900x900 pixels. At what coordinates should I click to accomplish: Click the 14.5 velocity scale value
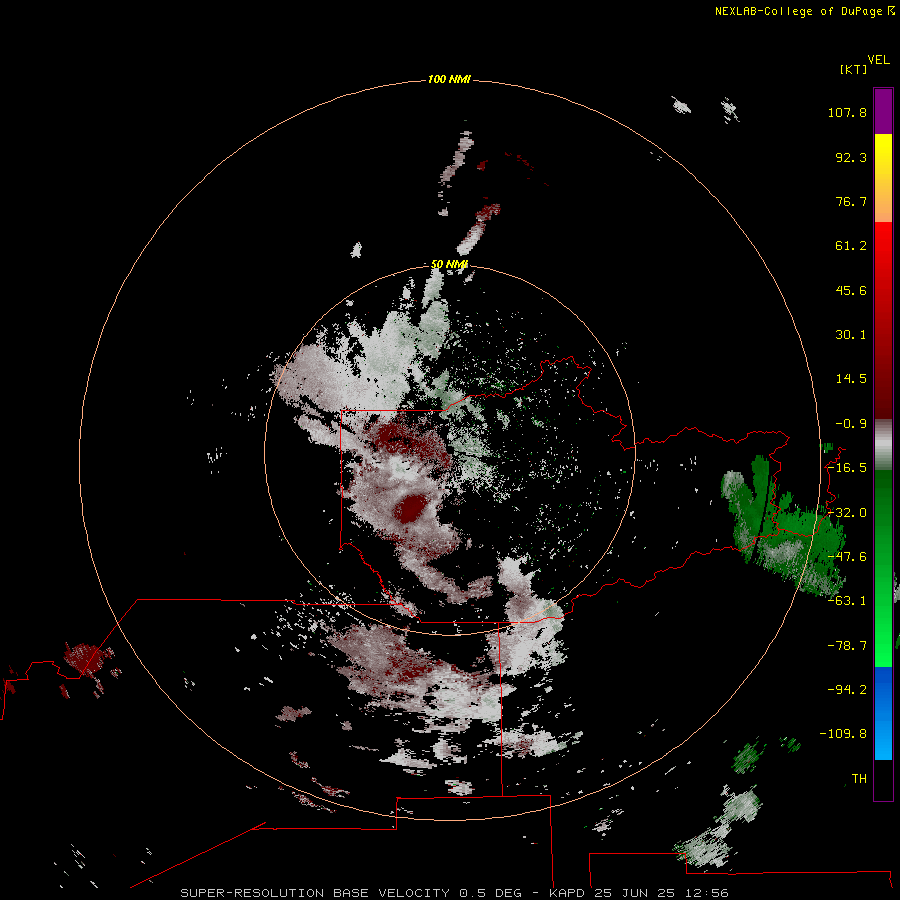851,379
